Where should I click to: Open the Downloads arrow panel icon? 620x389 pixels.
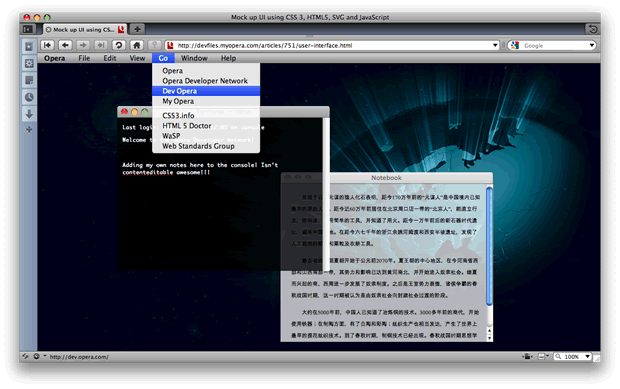(29, 114)
